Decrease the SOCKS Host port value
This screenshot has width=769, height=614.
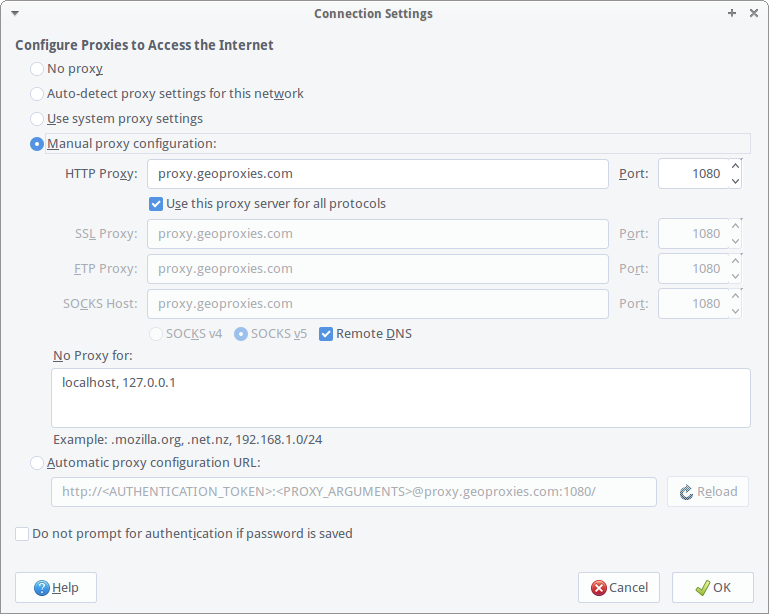click(x=735, y=311)
